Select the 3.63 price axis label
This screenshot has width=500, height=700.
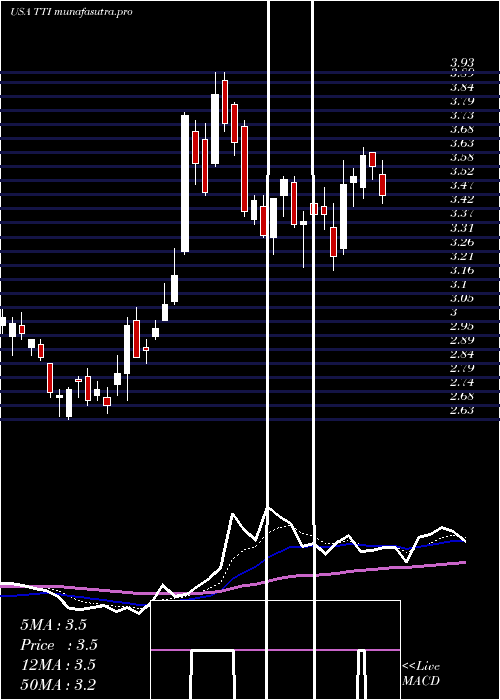pos(462,143)
